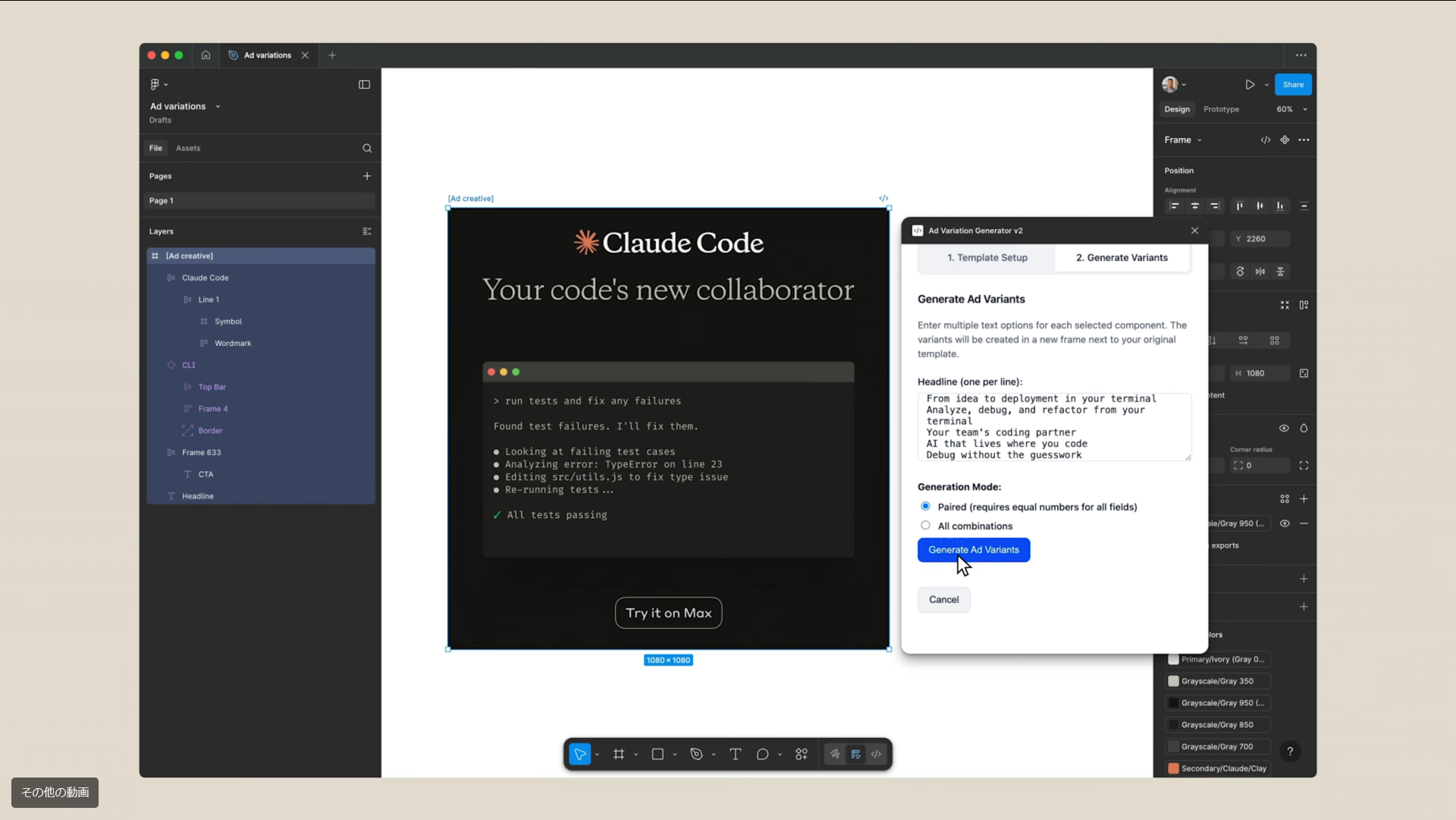
Task: Select All combinations radio option
Action: tap(925, 525)
